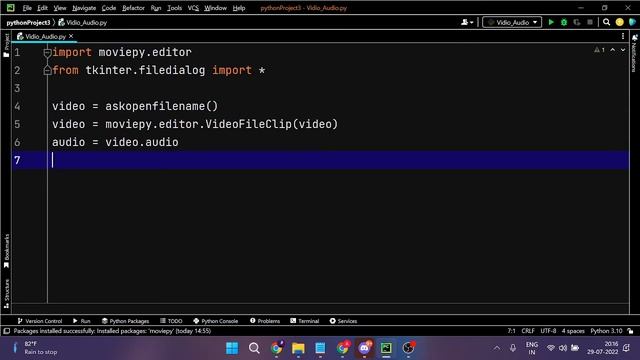
Task: Open the View menu
Action: 60,8
